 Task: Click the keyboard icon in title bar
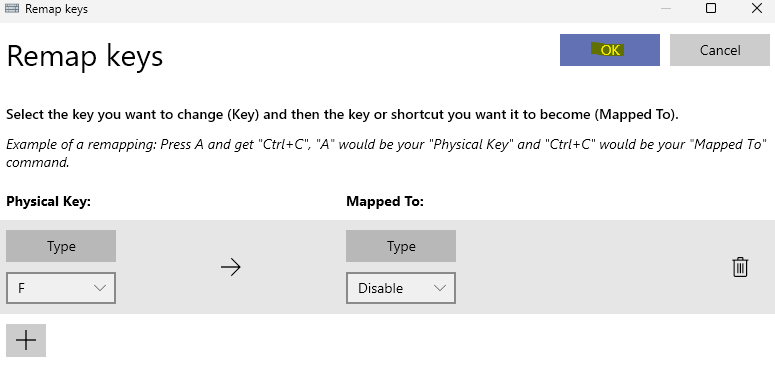(12, 8)
